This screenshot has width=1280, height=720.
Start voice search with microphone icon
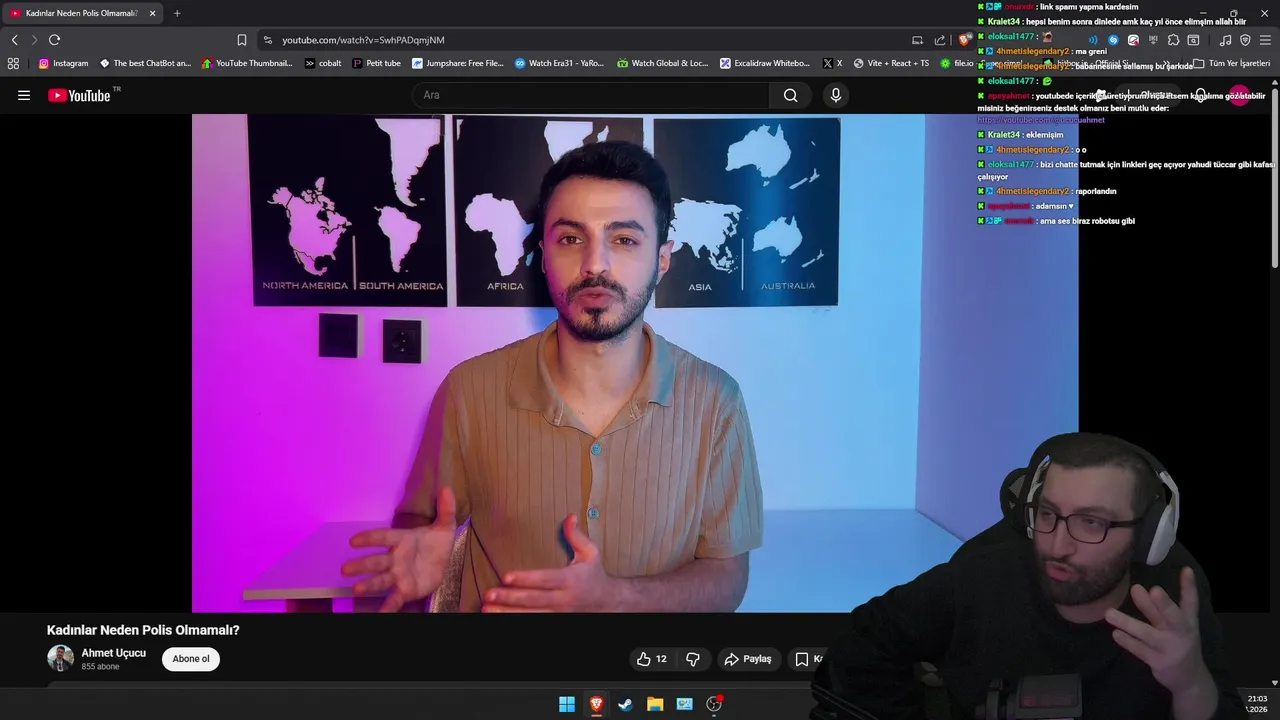pos(836,95)
